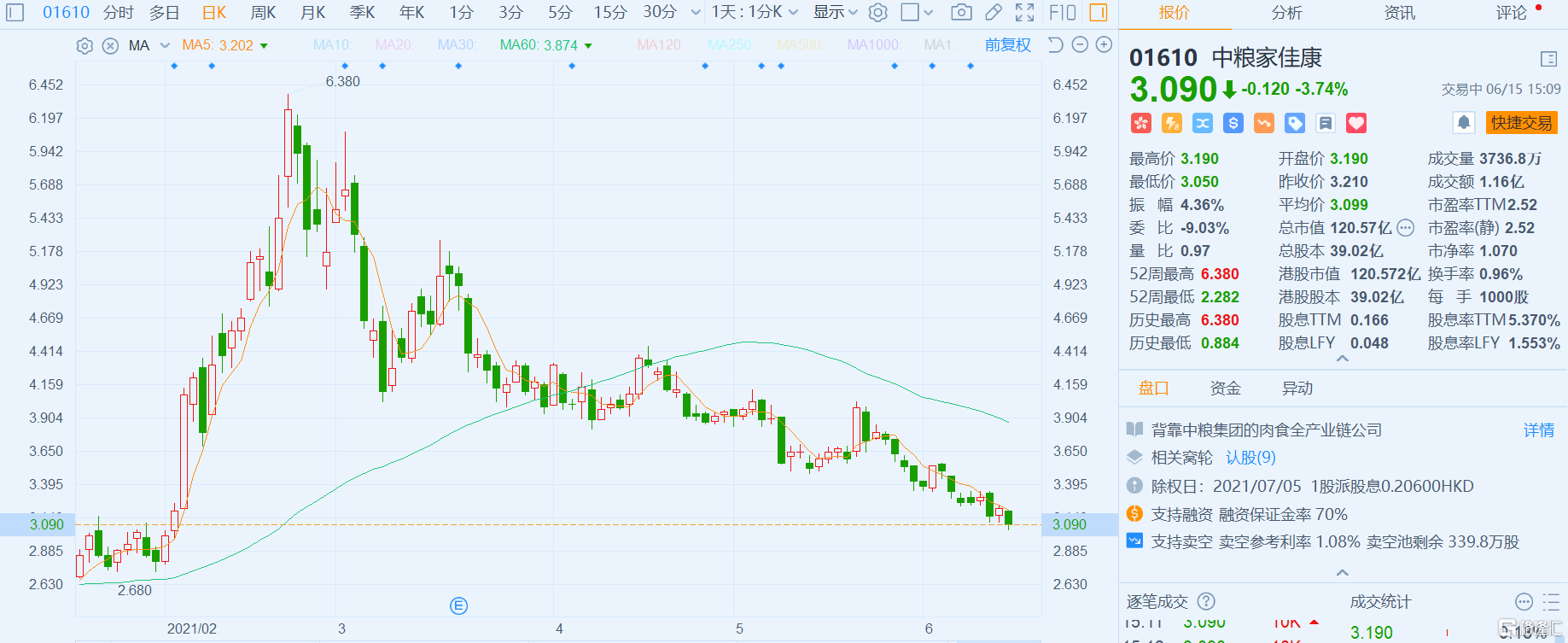Toggle MA120 line visibility
Image resolution: width=1568 pixels, height=643 pixels.
(x=660, y=44)
